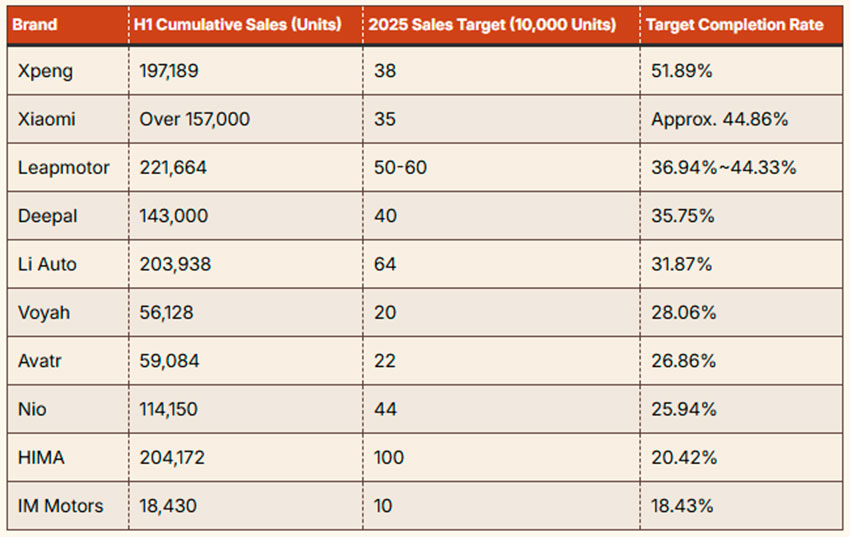Select Voyah's 56,128 sales figure
The width and height of the screenshot is (850, 537).
click(166, 312)
